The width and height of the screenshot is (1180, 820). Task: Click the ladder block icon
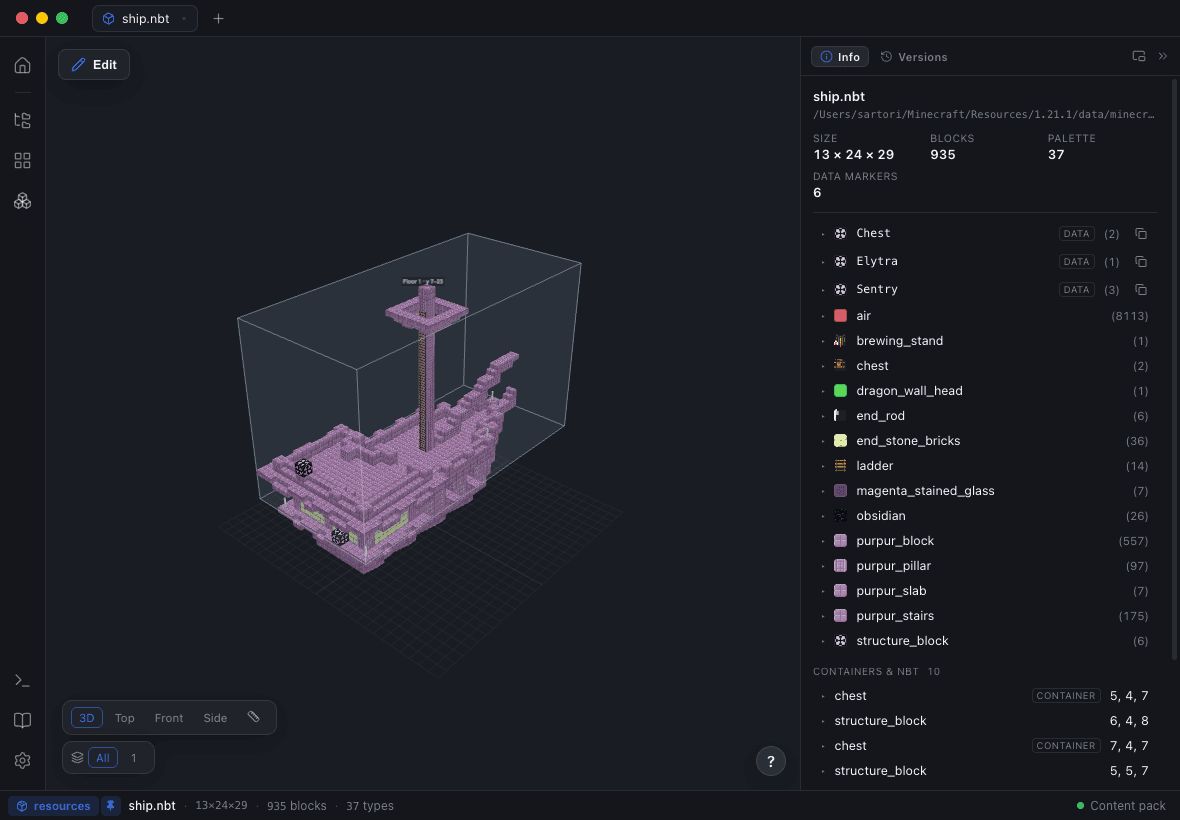point(841,466)
